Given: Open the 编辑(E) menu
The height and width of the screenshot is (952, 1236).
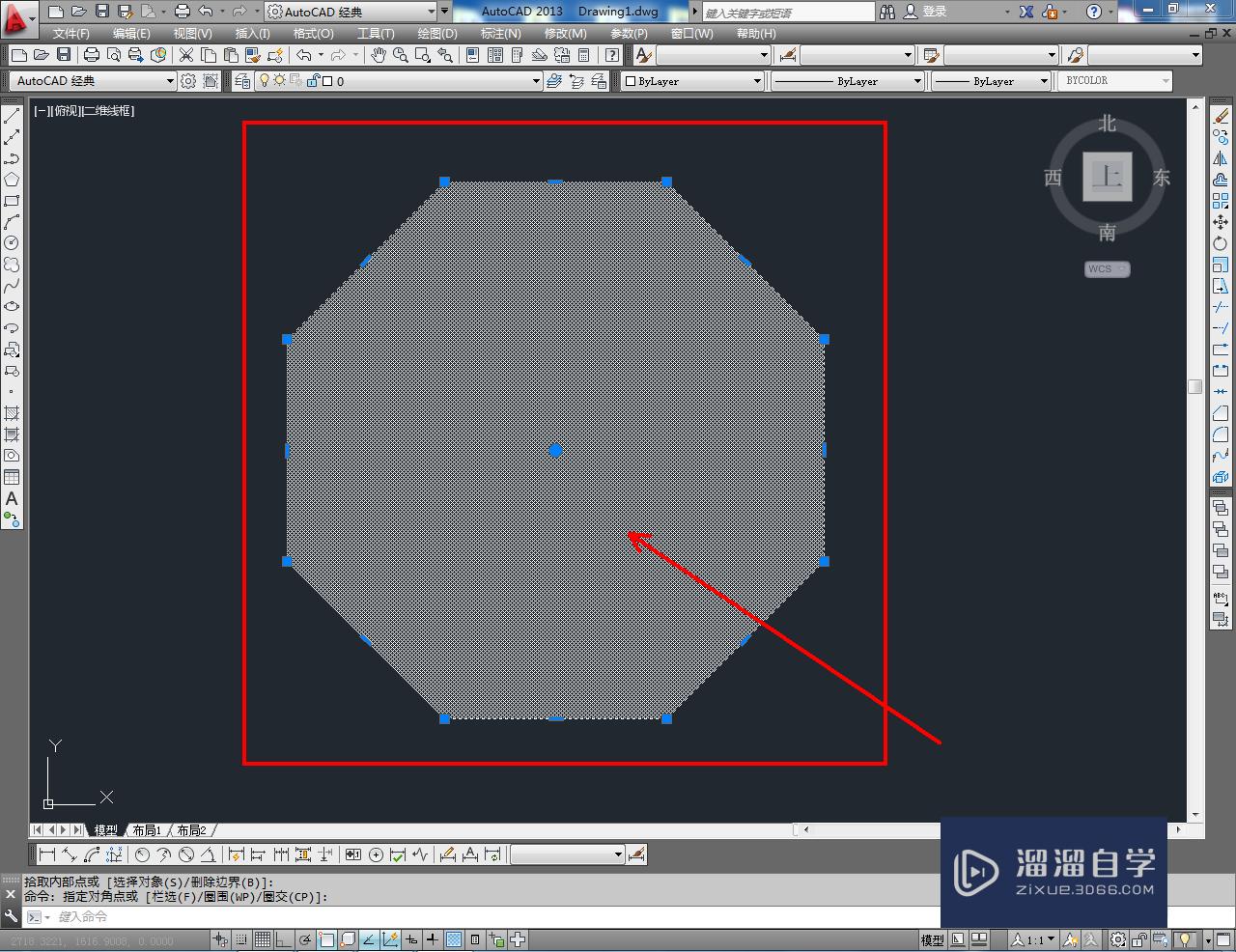Looking at the screenshot, I should coord(131,33).
